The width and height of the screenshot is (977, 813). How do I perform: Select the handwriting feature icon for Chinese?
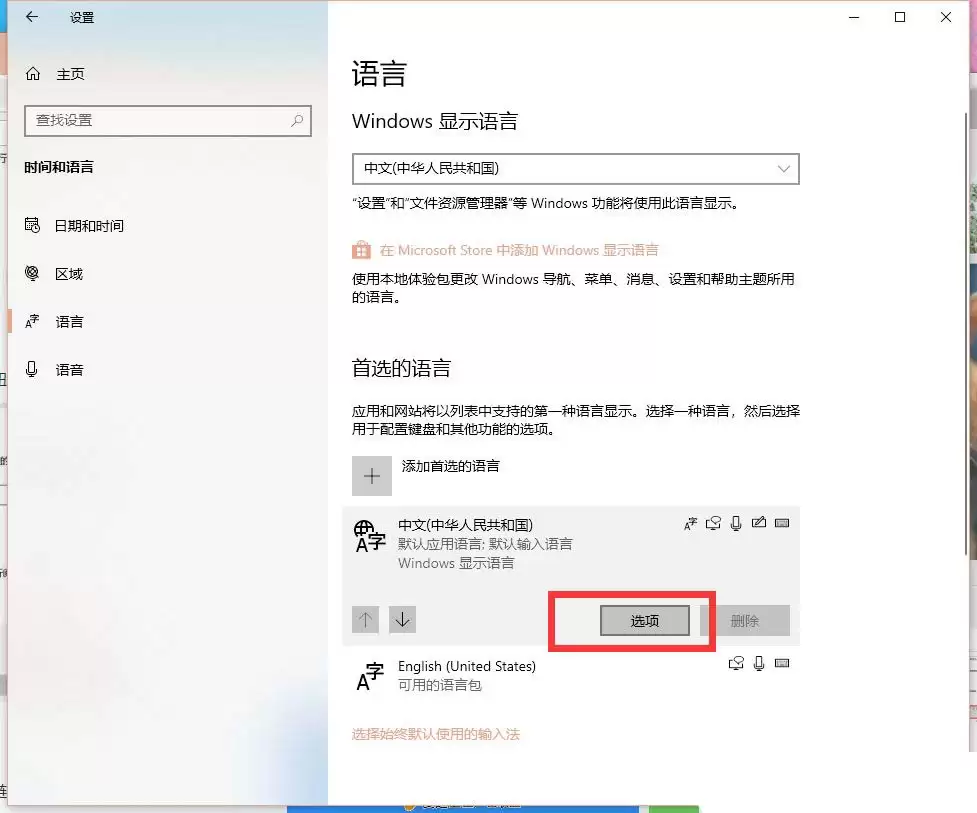pyautogui.click(x=760, y=523)
